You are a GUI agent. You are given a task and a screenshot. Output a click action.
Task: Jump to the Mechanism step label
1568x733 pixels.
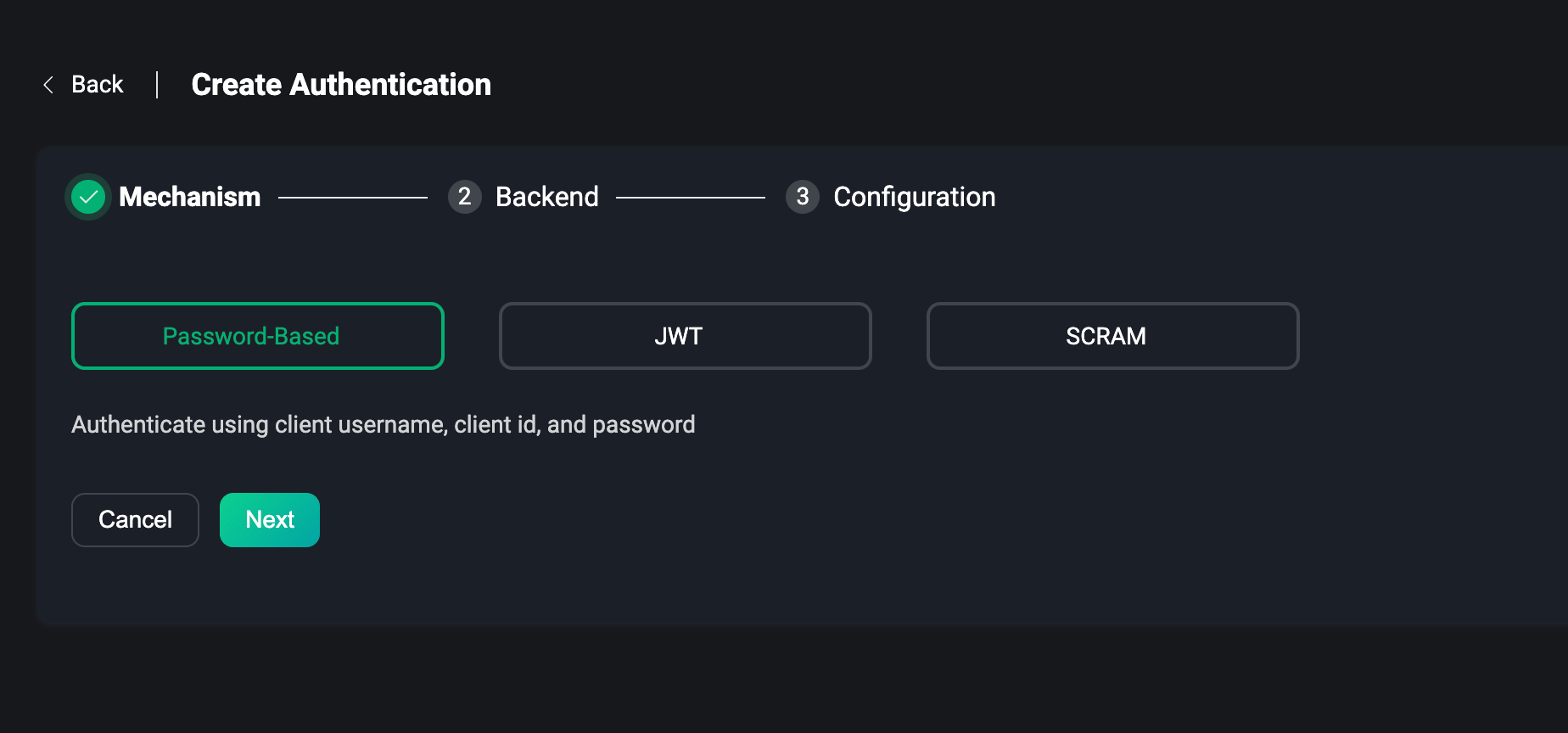190,197
